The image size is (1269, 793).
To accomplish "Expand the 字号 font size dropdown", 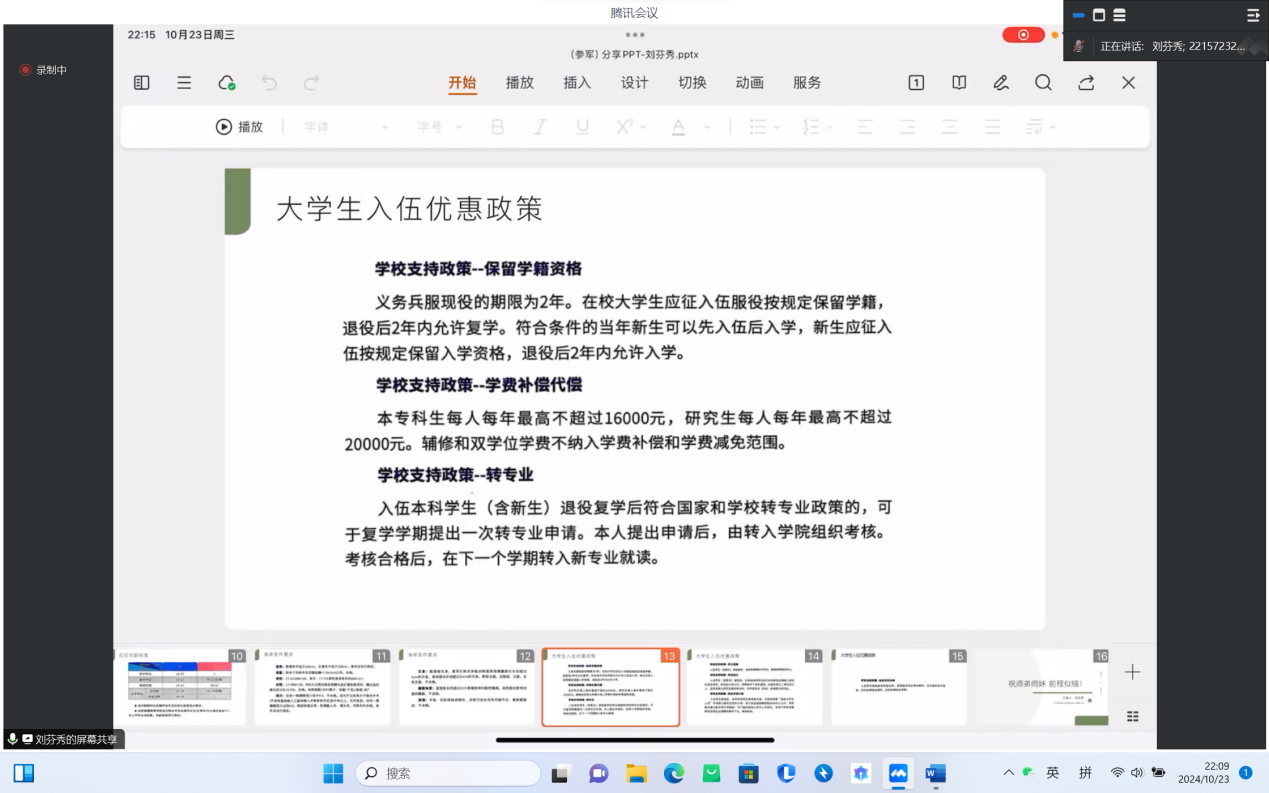I will point(440,127).
